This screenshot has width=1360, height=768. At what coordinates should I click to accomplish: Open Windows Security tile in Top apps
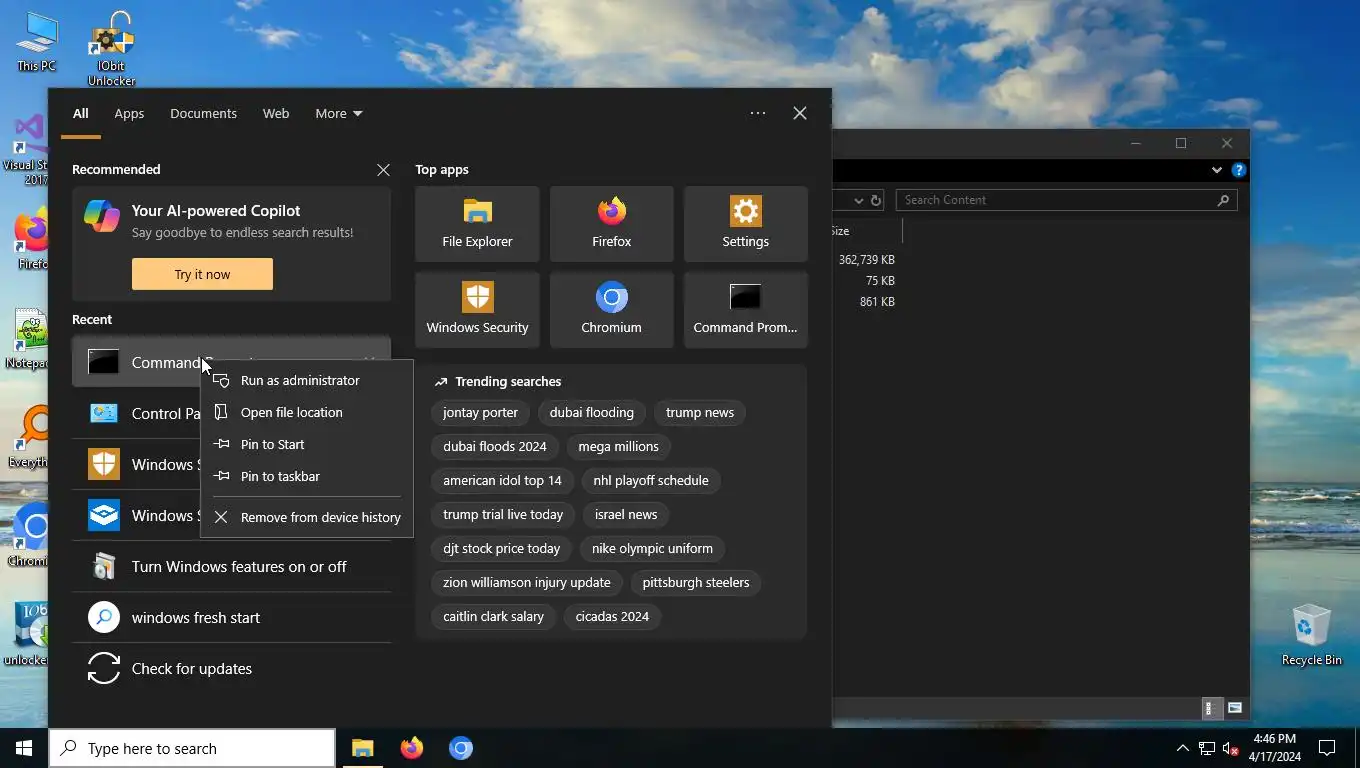click(477, 310)
